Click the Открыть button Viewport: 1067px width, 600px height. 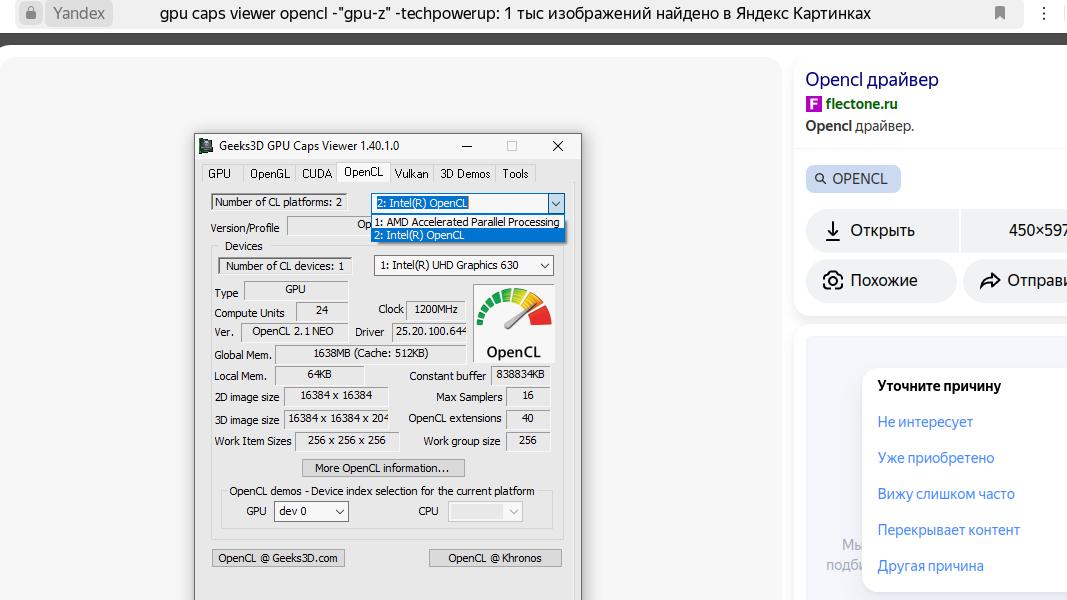pyautogui.click(x=882, y=231)
